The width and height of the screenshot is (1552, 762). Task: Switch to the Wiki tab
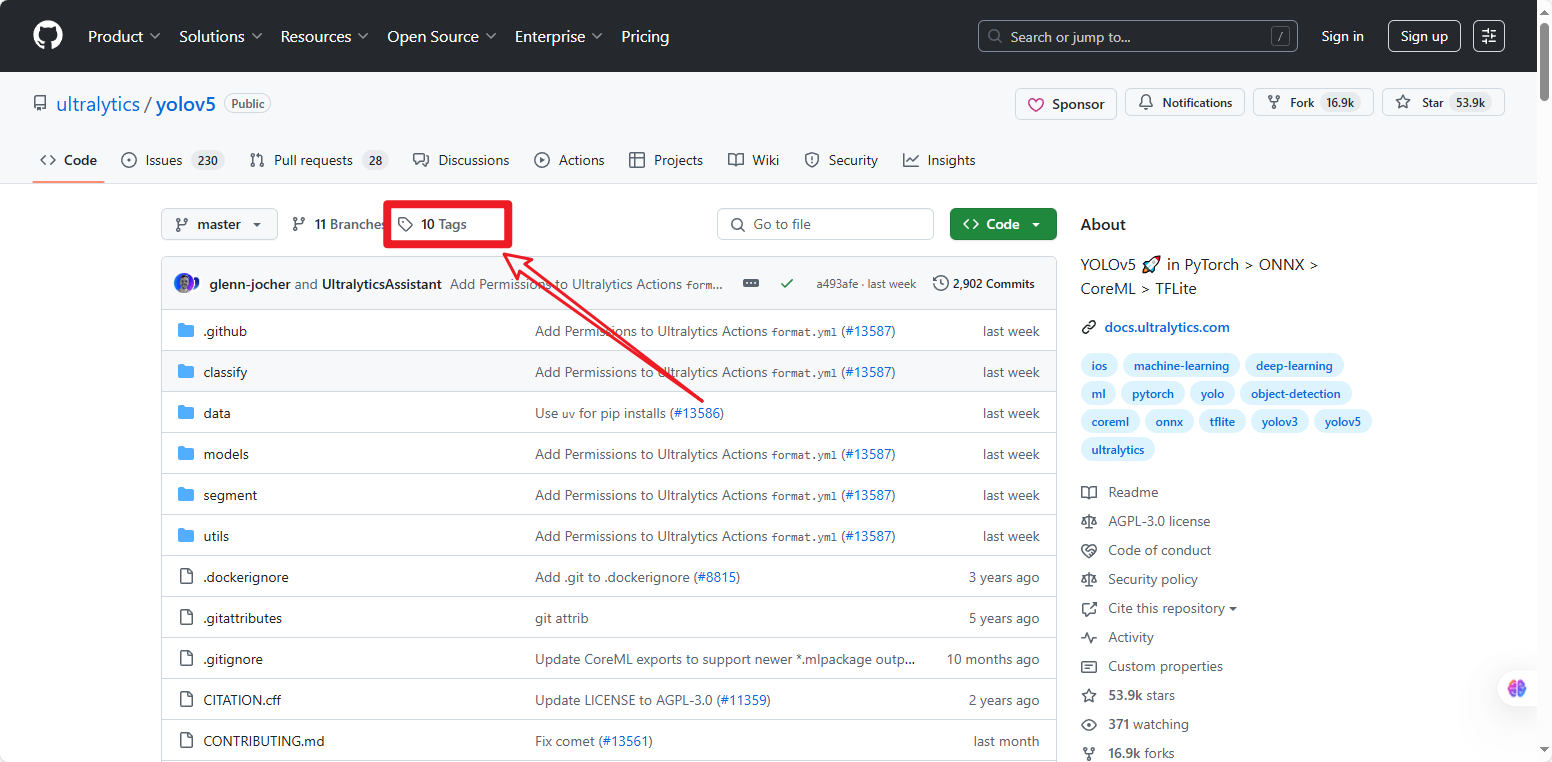click(x=754, y=160)
